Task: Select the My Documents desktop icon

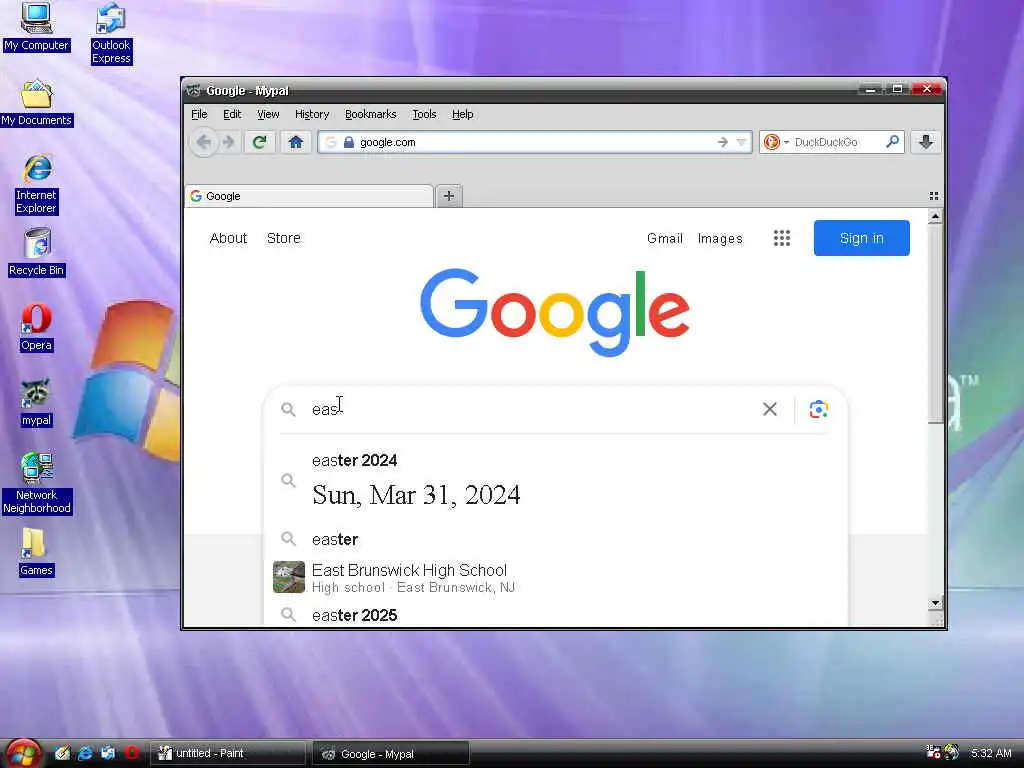Action: pyautogui.click(x=37, y=103)
